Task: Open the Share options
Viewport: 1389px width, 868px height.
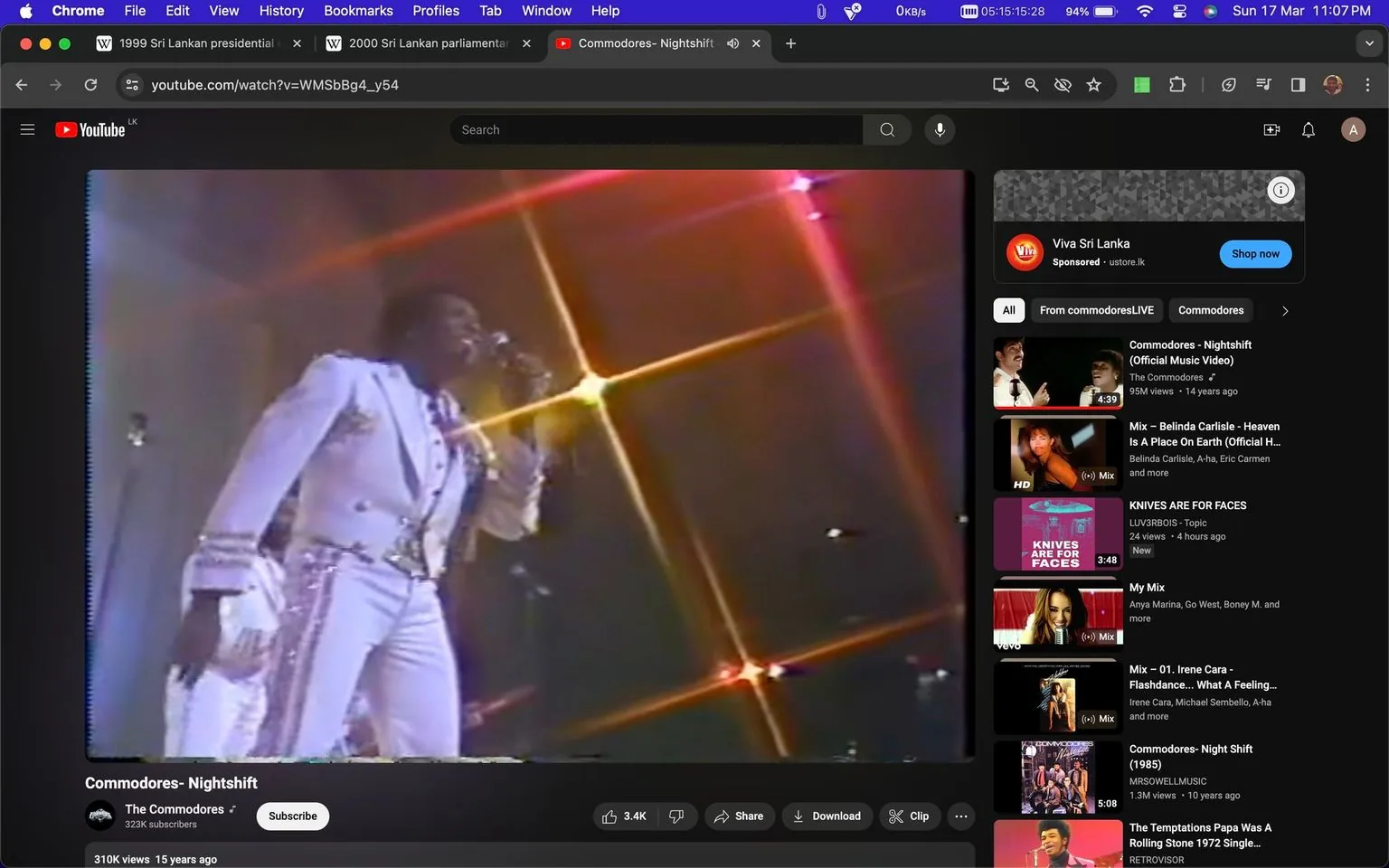Action: pyautogui.click(x=739, y=816)
